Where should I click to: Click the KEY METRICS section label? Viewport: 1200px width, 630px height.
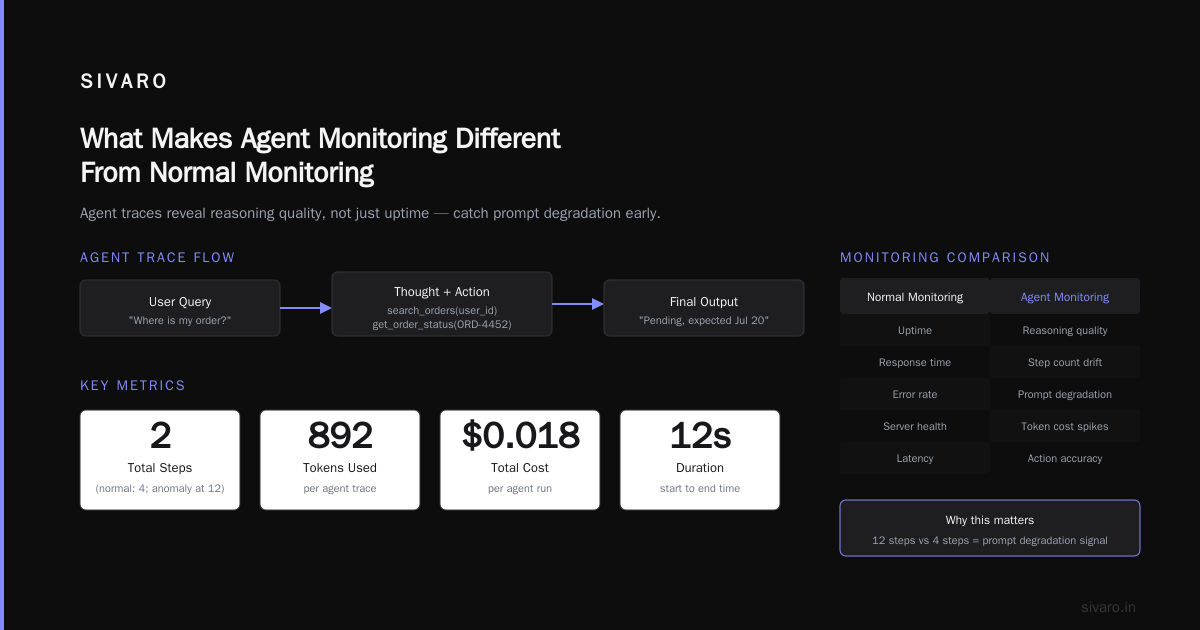click(133, 385)
